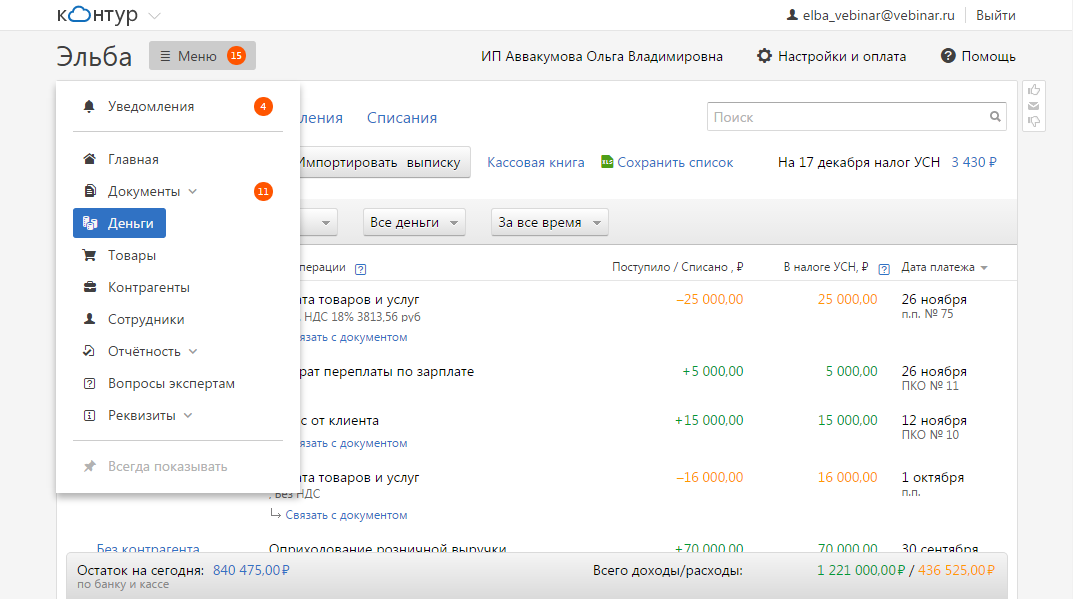This screenshot has width=1073, height=599.
Task: Click the Эльба product logo
Action: tap(94, 56)
